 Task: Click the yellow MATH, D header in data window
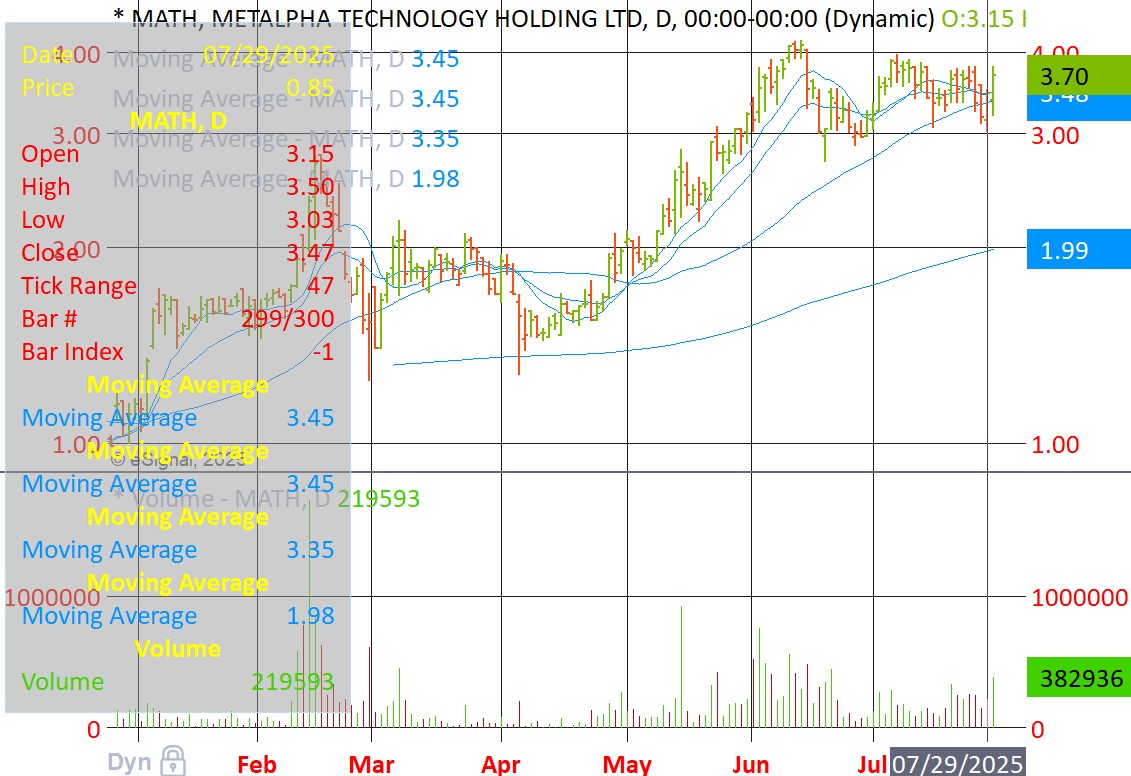tap(177, 120)
